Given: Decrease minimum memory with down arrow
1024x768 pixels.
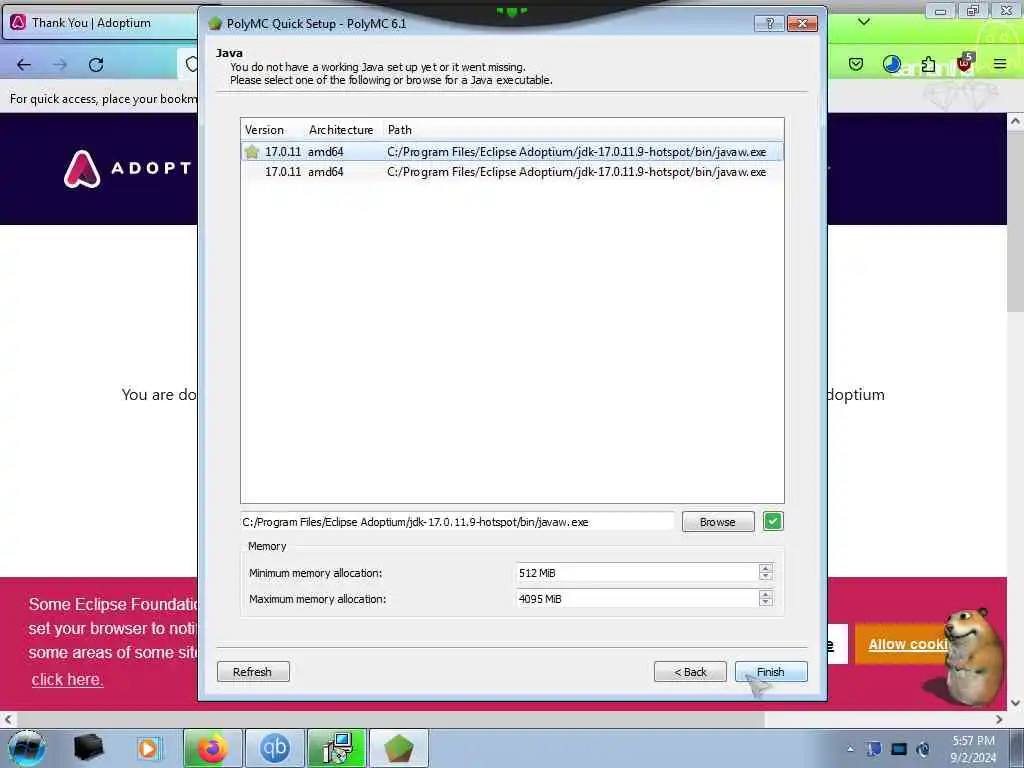Looking at the screenshot, I should pos(766,577).
